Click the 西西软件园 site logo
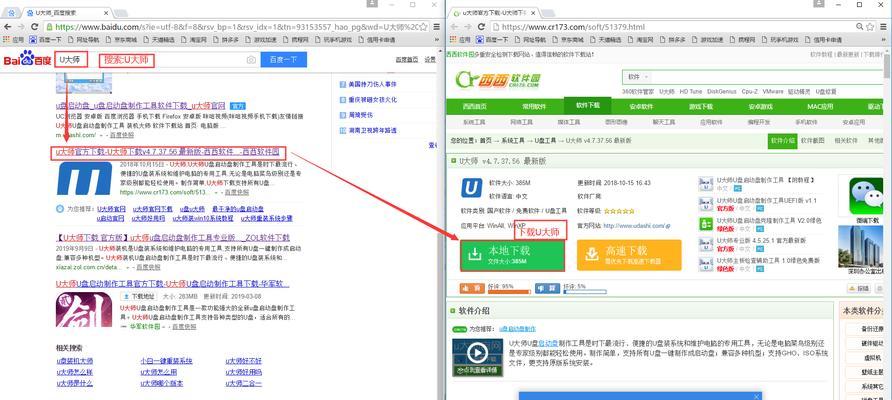The width and height of the screenshot is (892, 400). [498, 79]
